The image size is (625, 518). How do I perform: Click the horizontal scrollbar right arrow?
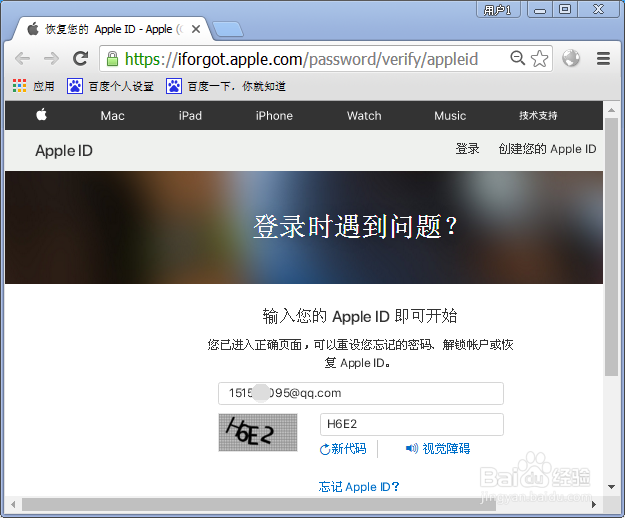pos(594,504)
